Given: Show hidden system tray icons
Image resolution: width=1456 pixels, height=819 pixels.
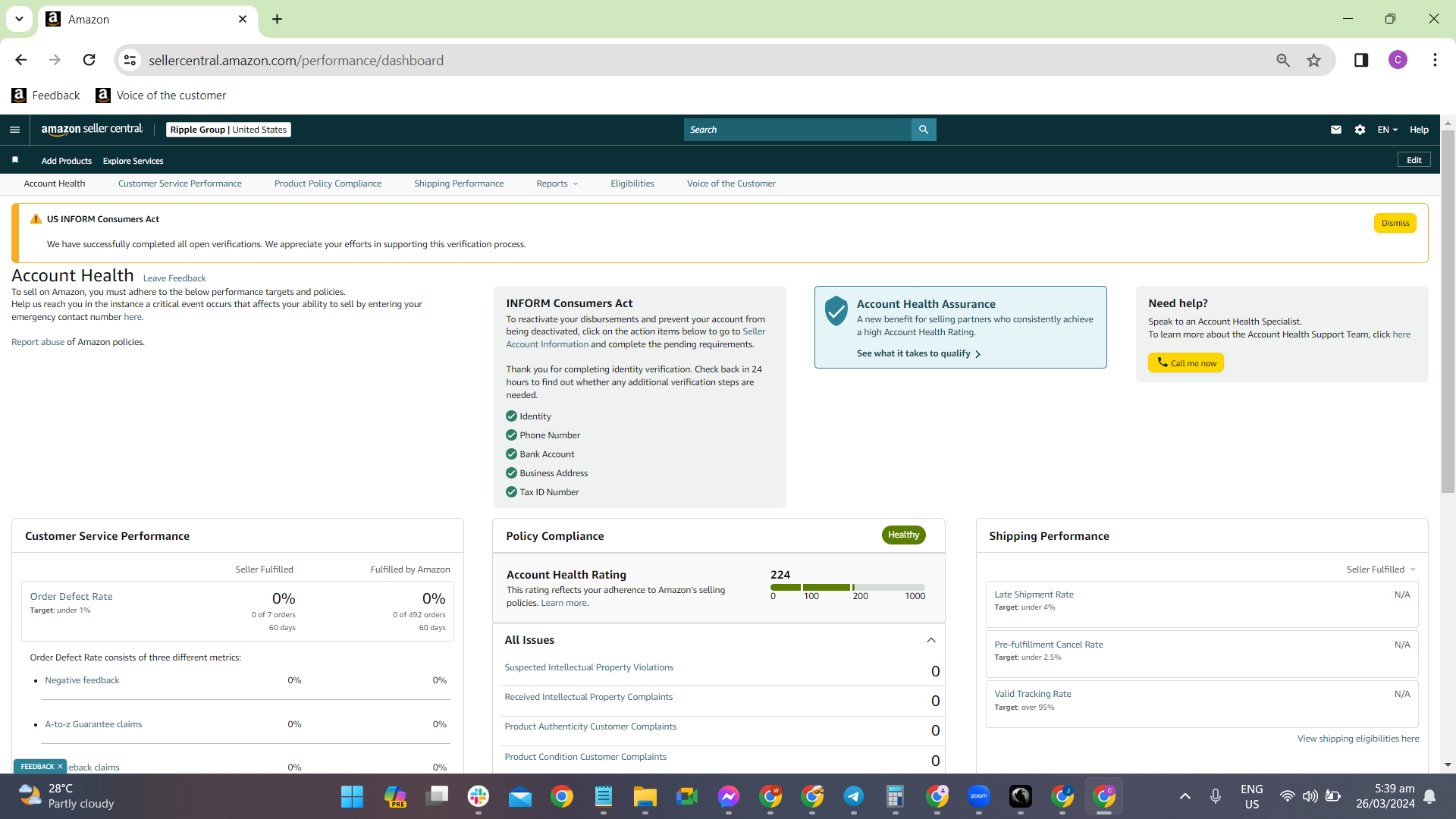Looking at the screenshot, I should click(1185, 796).
